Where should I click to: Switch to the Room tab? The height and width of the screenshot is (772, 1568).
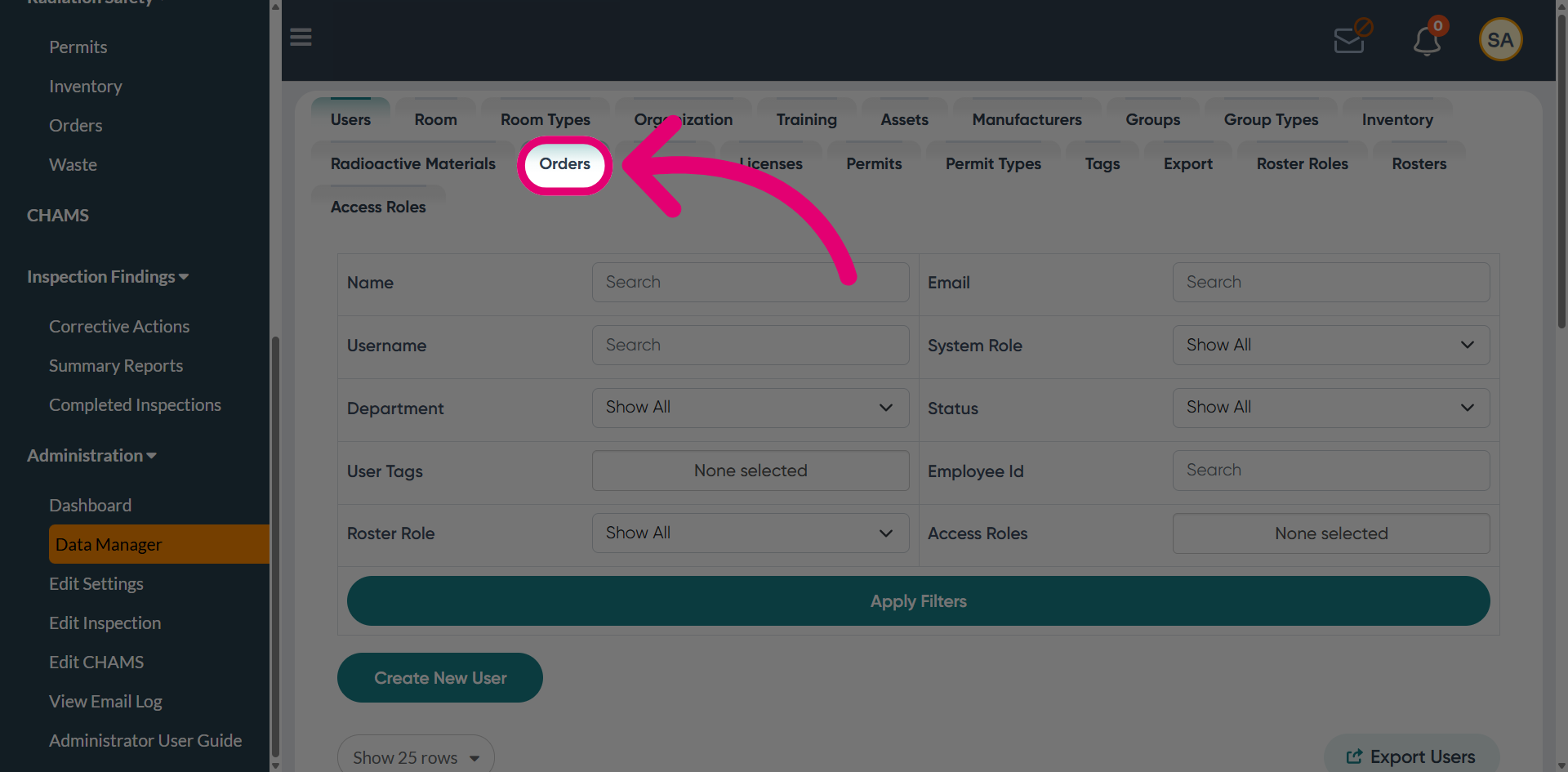coord(435,119)
